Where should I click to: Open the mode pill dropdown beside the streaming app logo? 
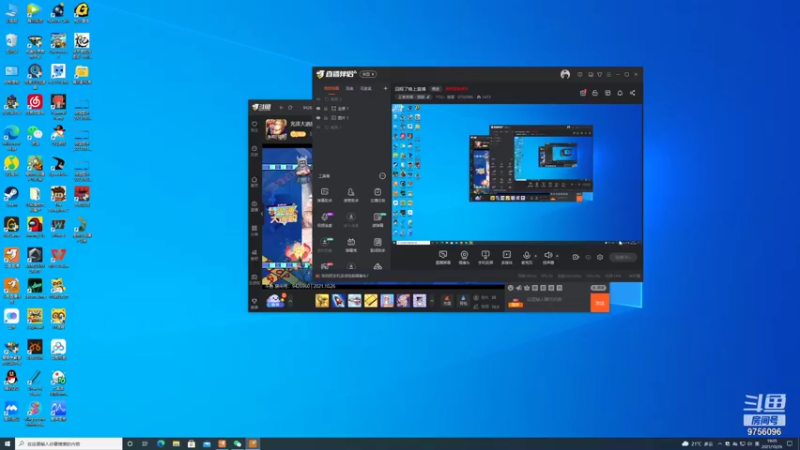click(x=368, y=74)
